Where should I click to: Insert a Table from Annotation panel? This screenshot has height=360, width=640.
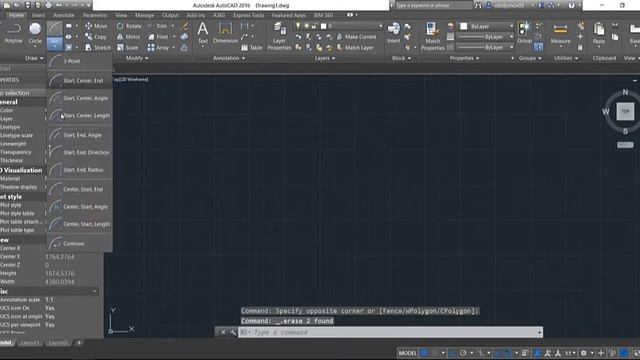point(251,48)
